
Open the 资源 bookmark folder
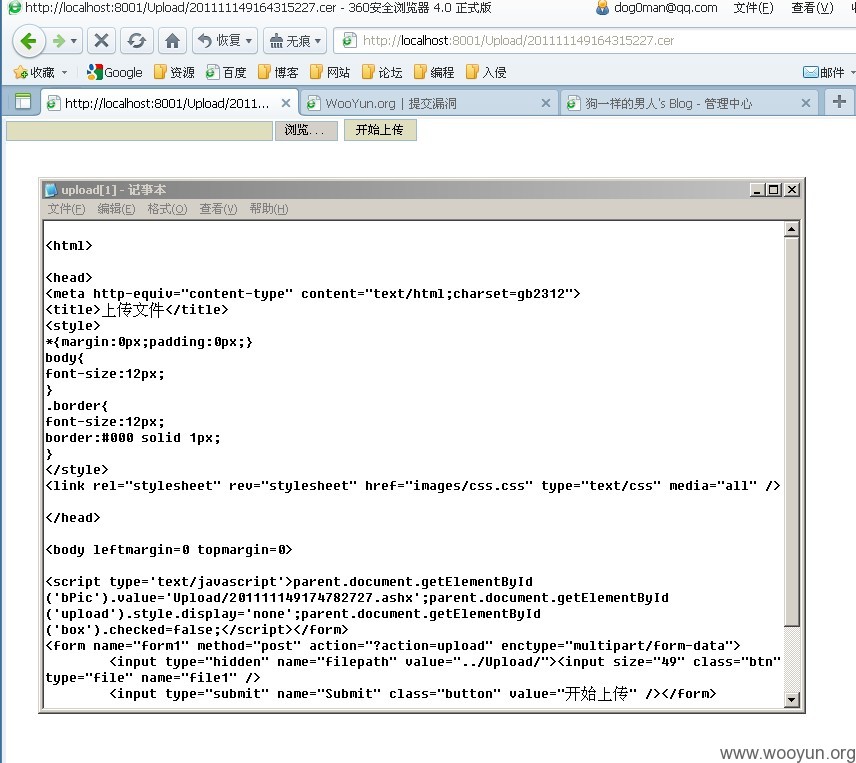174,72
